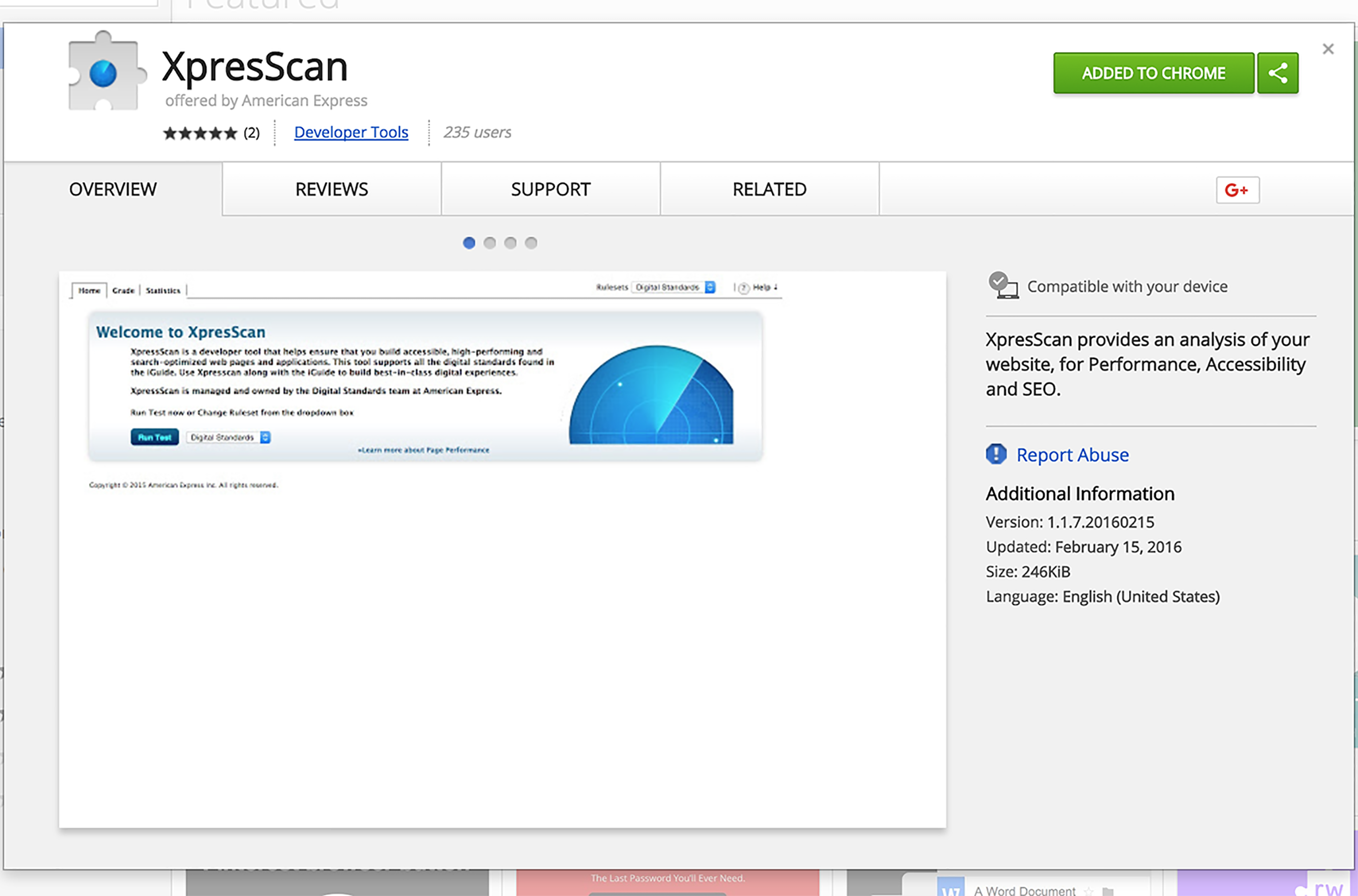1358x896 pixels.
Task: Click the radar graphic in preview
Action: [651, 394]
